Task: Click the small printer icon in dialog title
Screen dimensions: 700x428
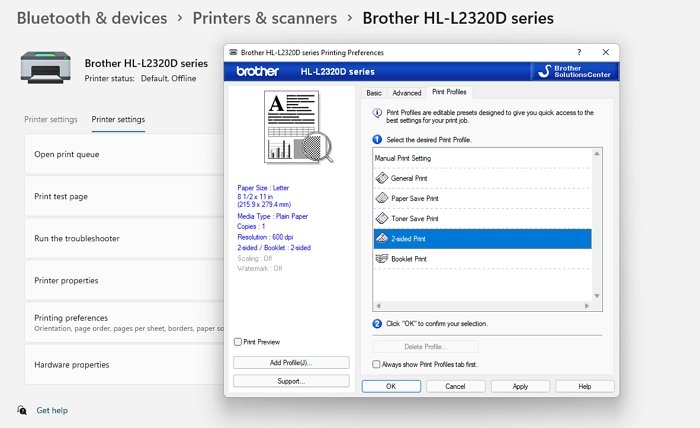Action: coord(233,52)
